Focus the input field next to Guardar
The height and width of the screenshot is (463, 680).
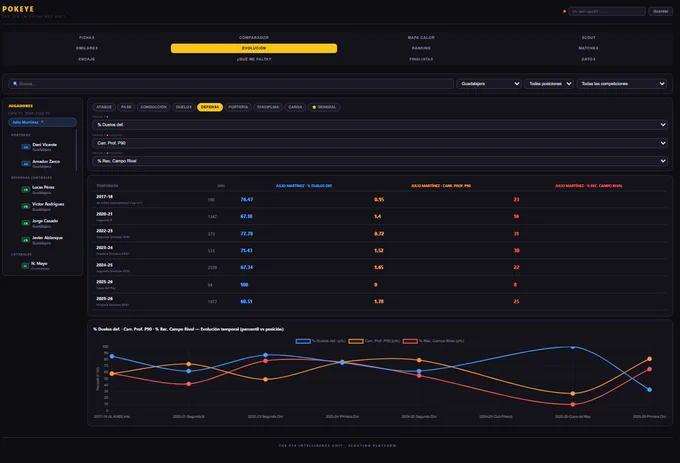click(x=607, y=11)
